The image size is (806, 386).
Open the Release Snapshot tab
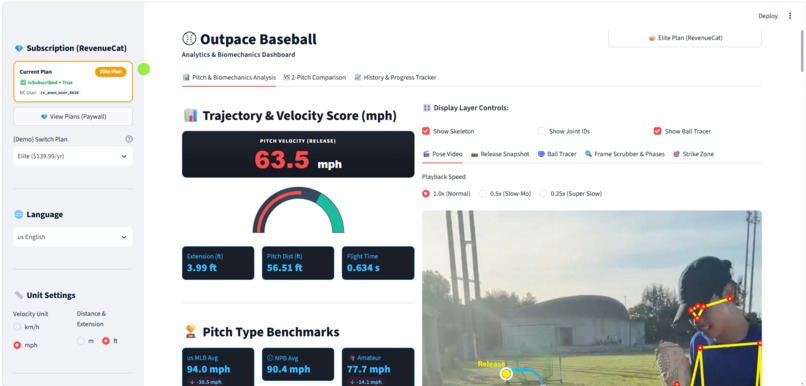[x=500, y=154]
